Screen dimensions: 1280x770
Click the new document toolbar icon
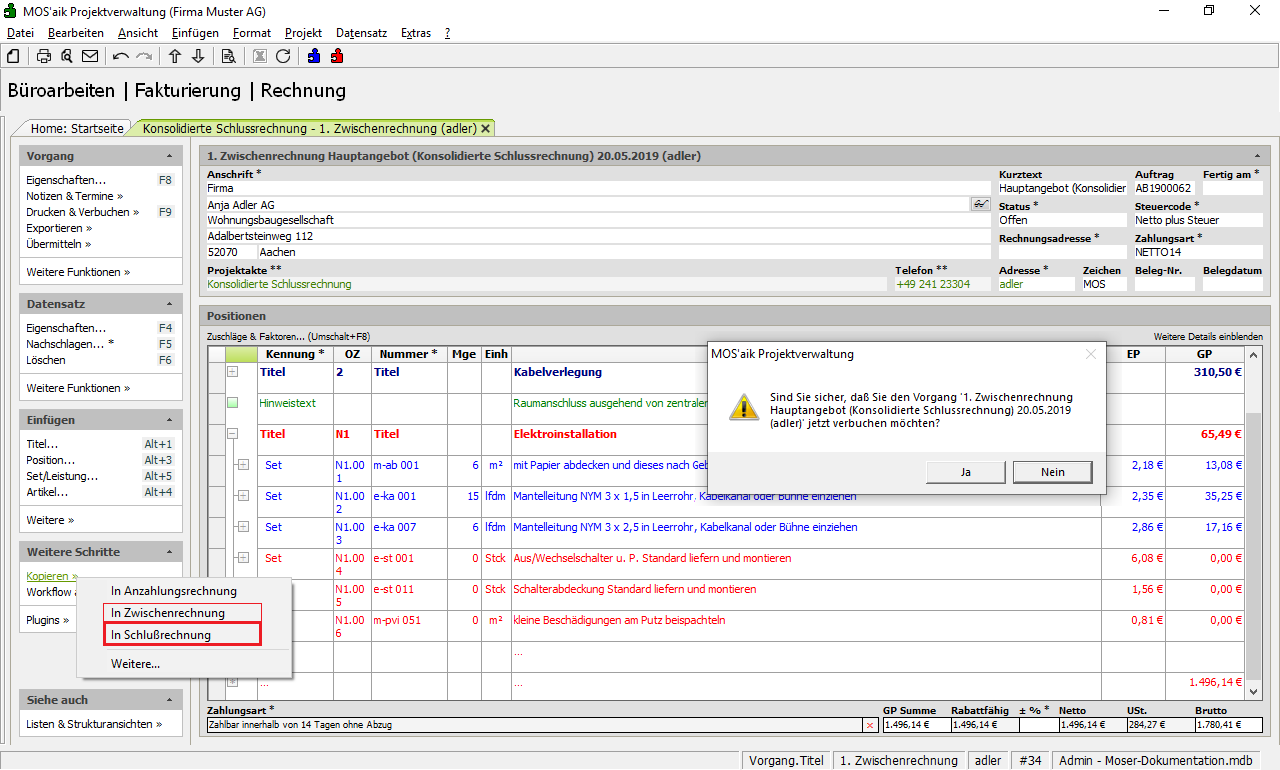click(x=14, y=56)
